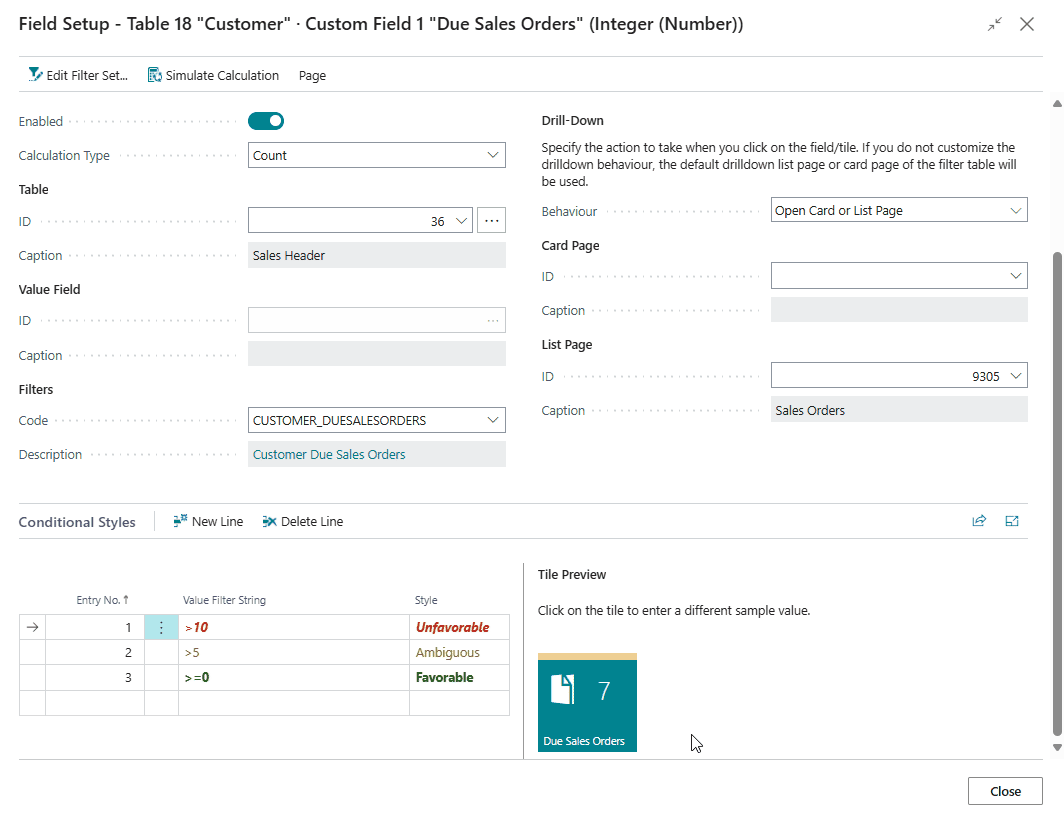
Task: Click the Card Page ID field
Action: coord(890,275)
